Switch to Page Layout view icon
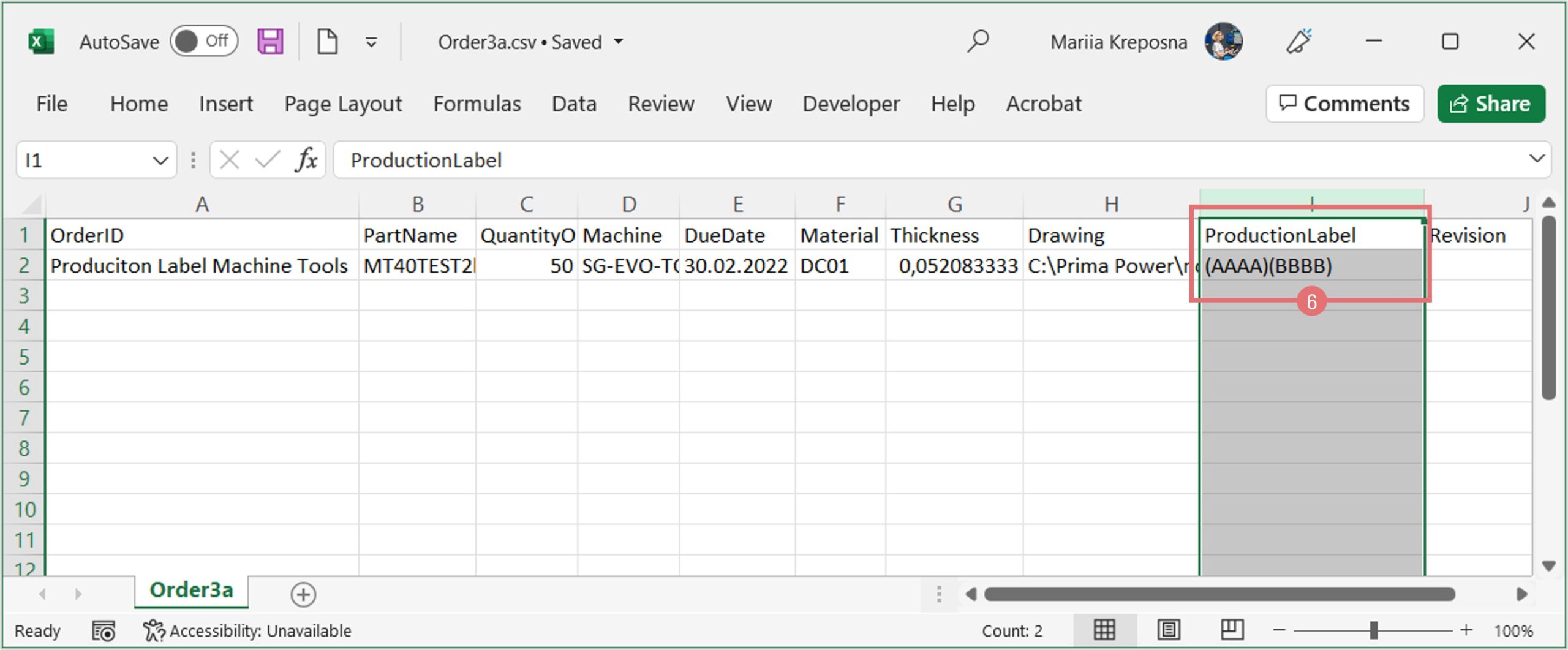This screenshot has width=1568, height=650. [x=1169, y=630]
